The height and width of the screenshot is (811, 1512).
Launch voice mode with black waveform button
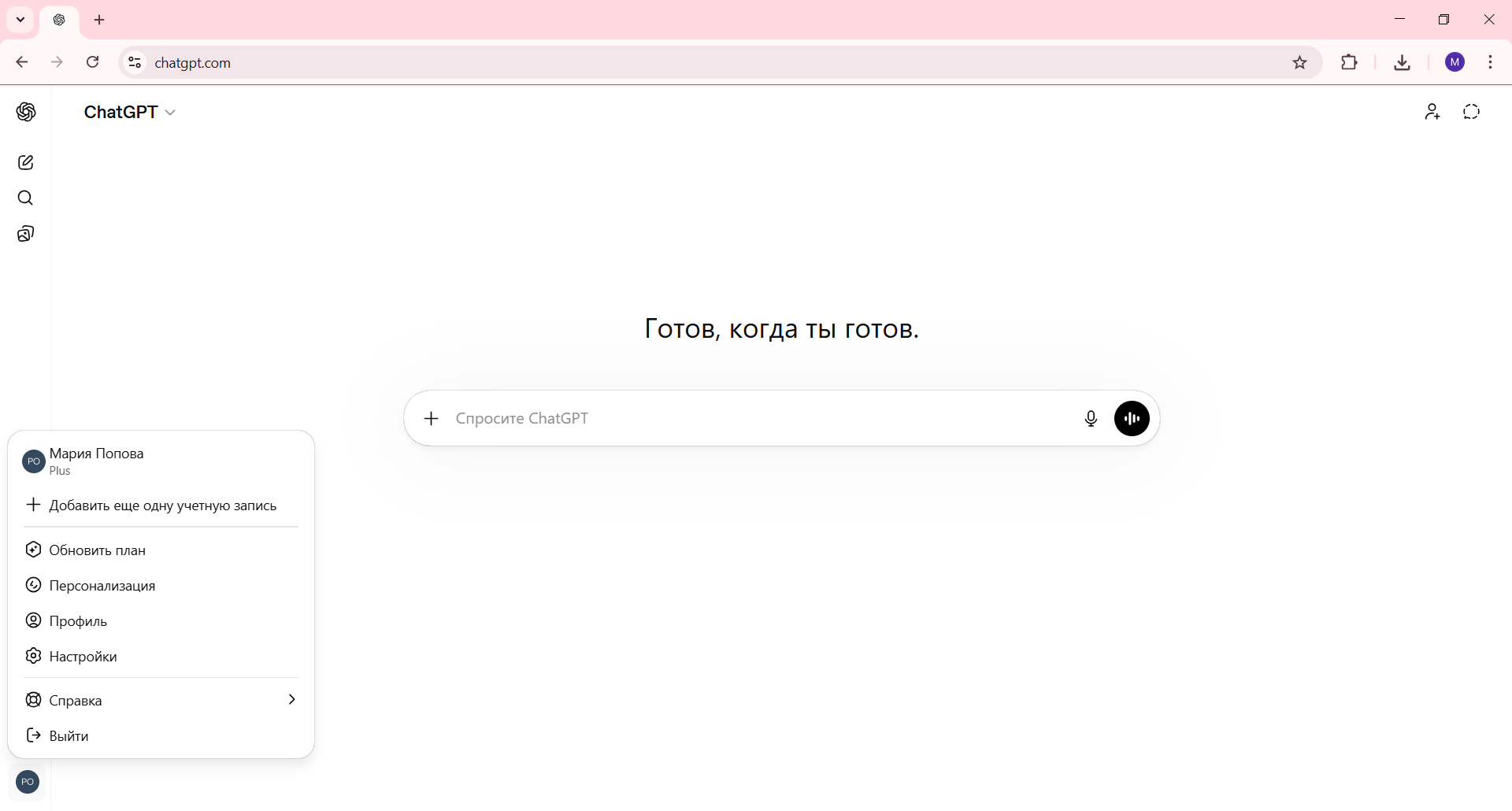coord(1132,418)
